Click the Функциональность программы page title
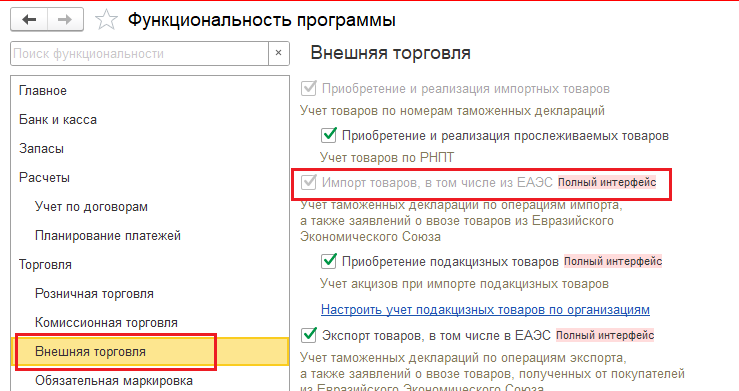This screenshot has width=739, height=391. [262, 20]
